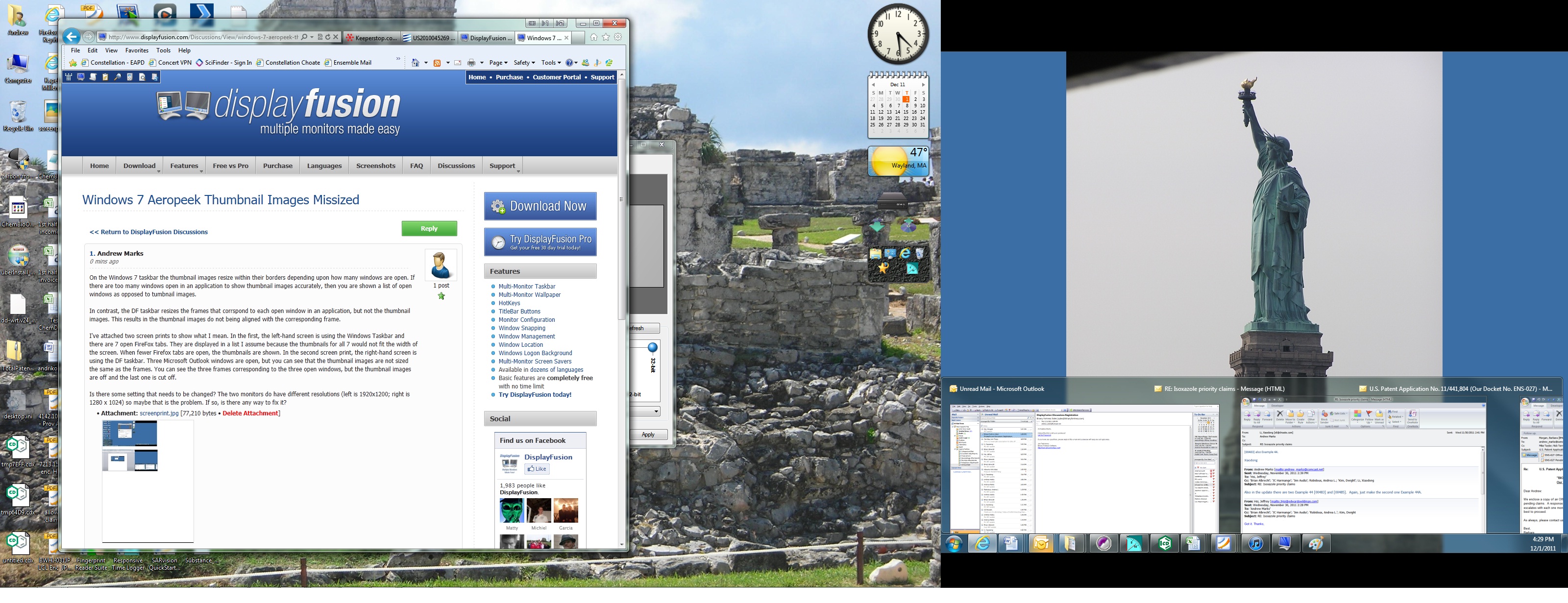
Task: Click the refresh icon in the address bar
Action: click(327, 37)
